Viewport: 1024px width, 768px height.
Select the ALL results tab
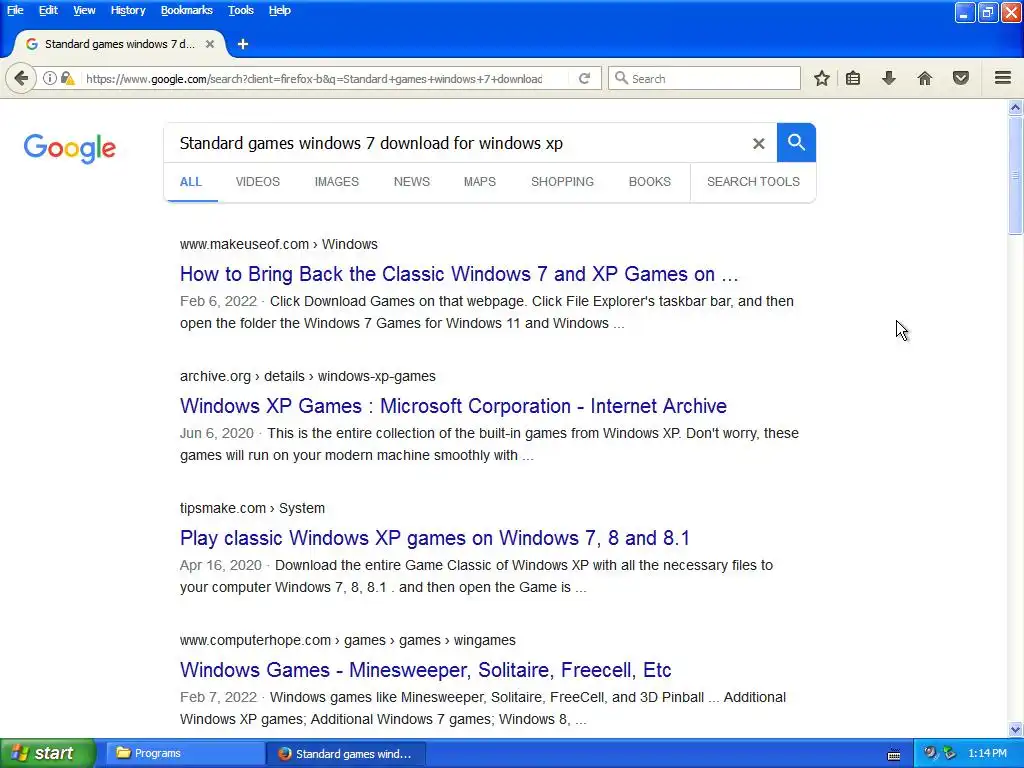[x=191, y=182]
